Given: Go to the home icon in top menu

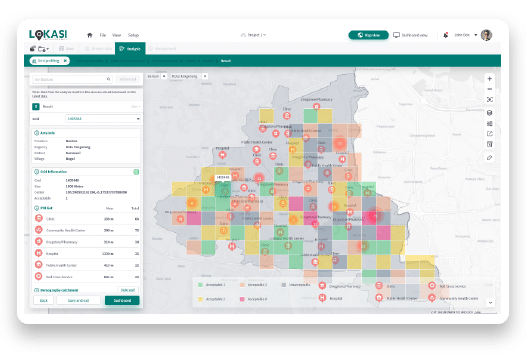Looking at the screenshot, I should (90, 35).
